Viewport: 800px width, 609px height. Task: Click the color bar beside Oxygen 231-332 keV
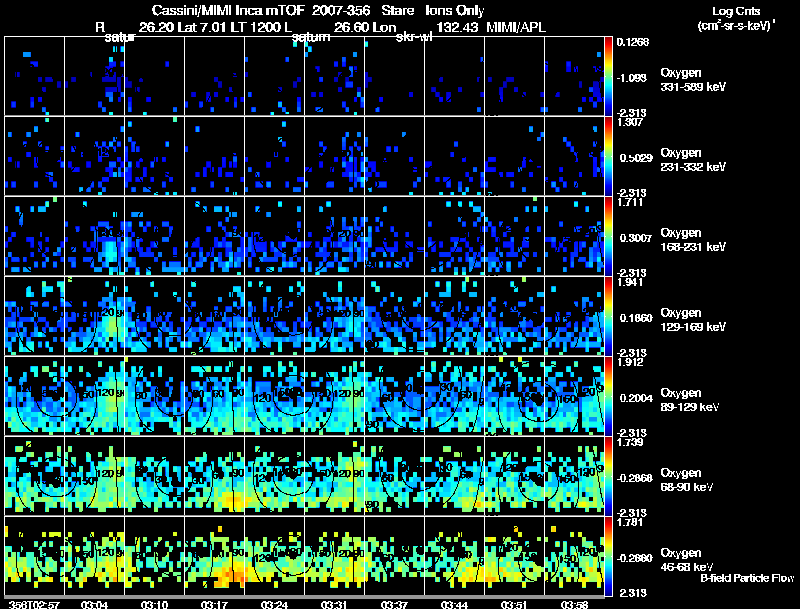(611, 156)
